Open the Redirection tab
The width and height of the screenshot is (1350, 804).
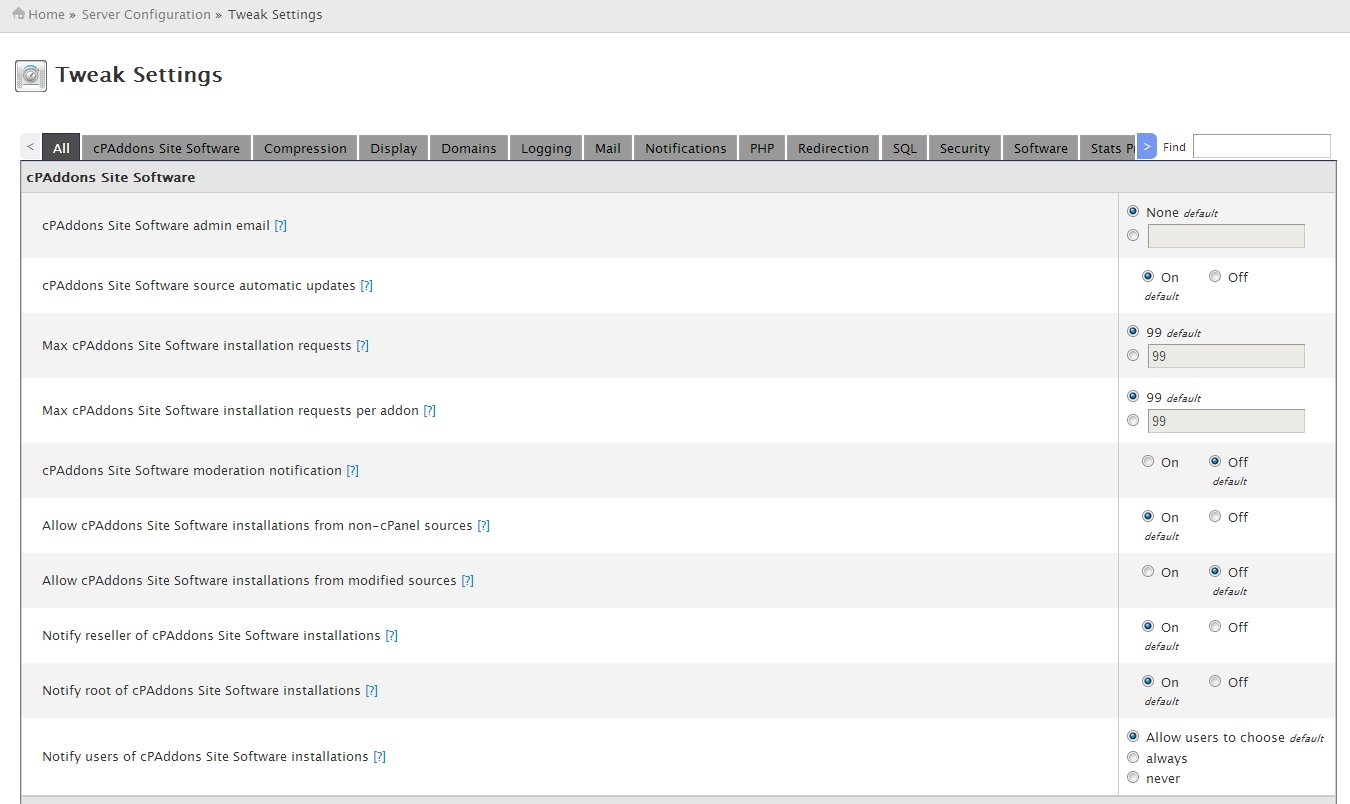coord(834,148)
